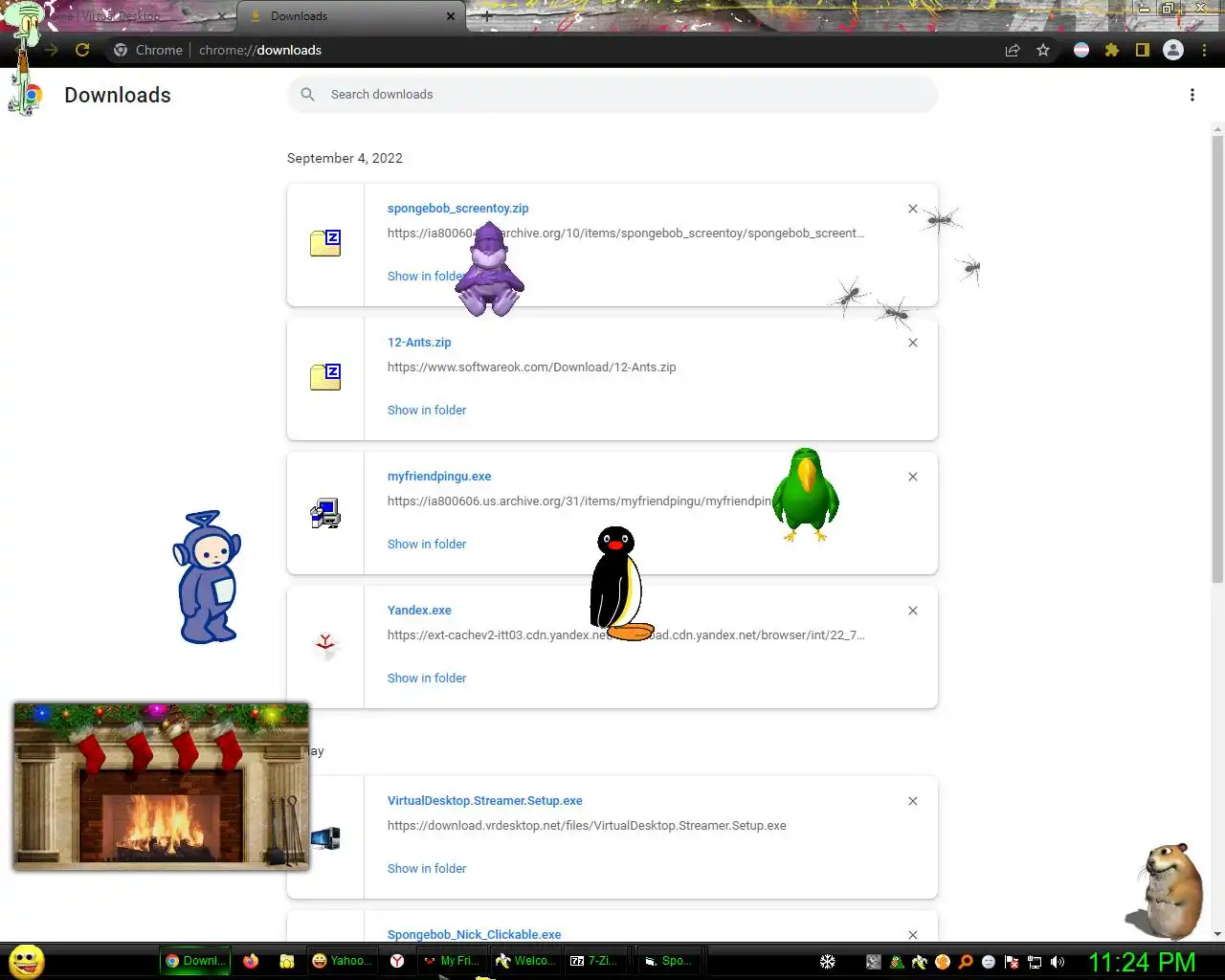
Task: Open the Downl... Chrome taskbar button
Action: (x=195, y=961)
